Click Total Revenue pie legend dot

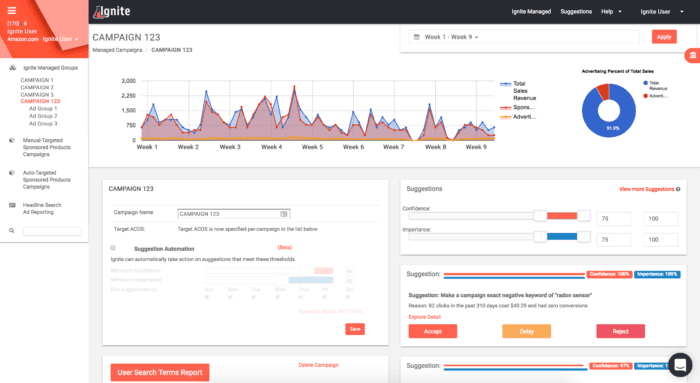[x=646, y=83]
